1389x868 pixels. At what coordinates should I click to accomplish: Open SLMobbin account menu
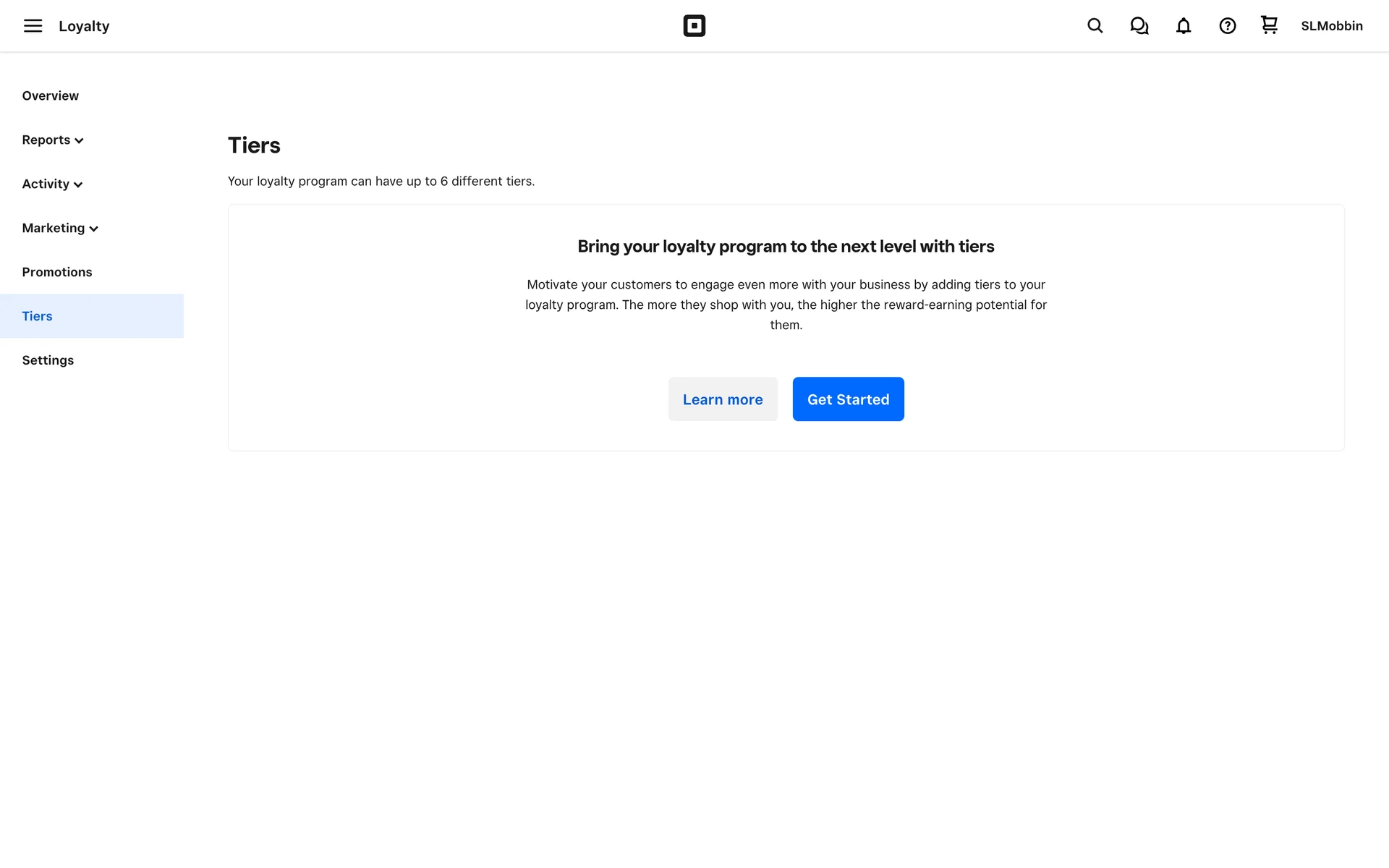1331,26
